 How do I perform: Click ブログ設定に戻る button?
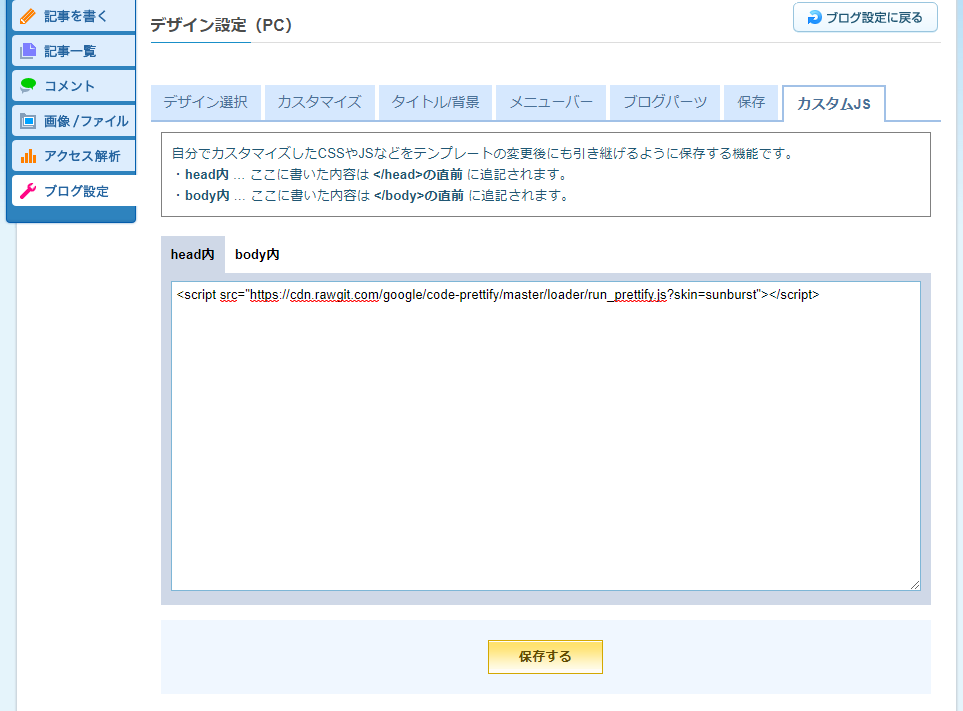click(x=865, y=18)
